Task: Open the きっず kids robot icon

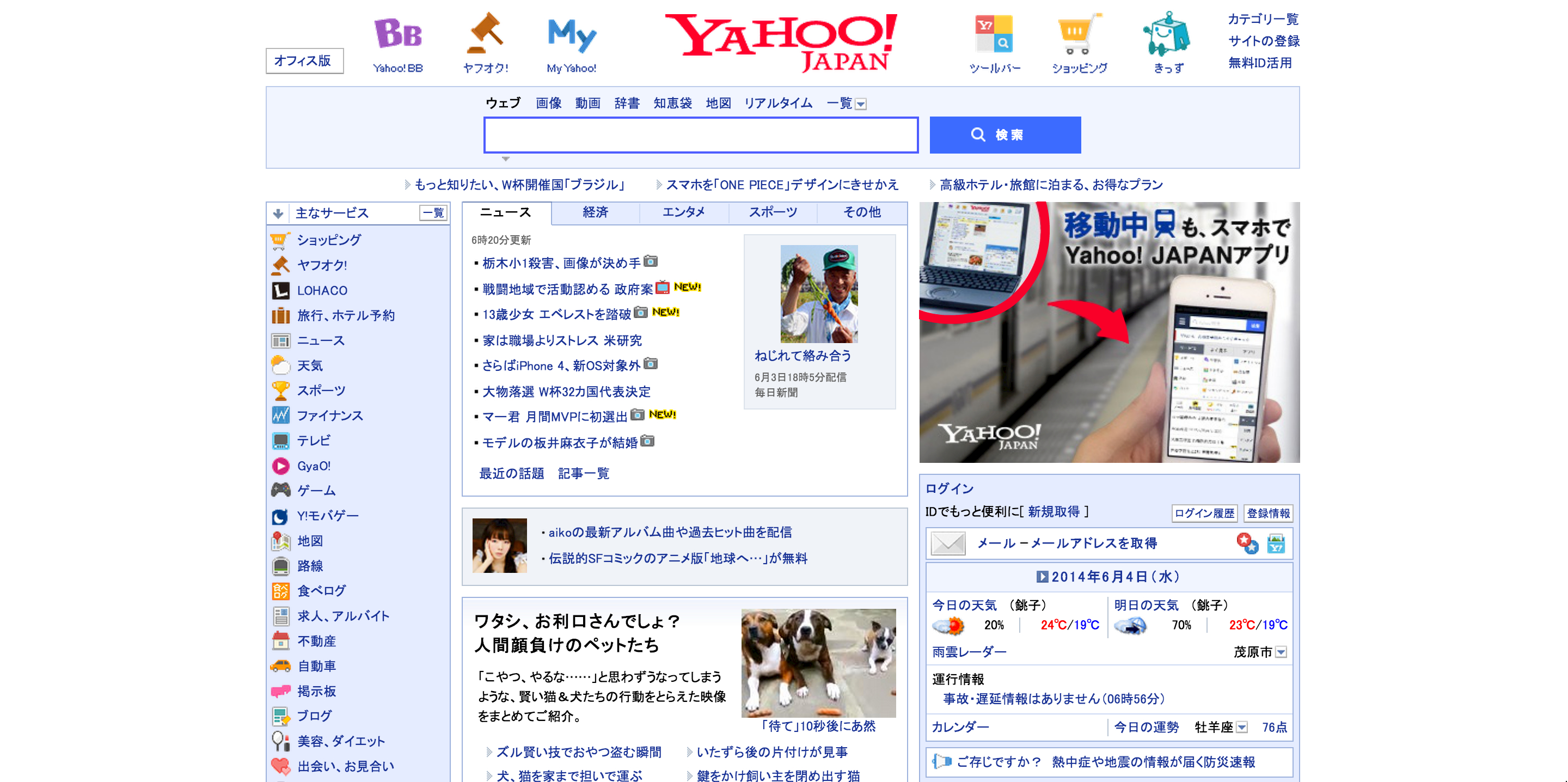Action: pos(1167,34)
